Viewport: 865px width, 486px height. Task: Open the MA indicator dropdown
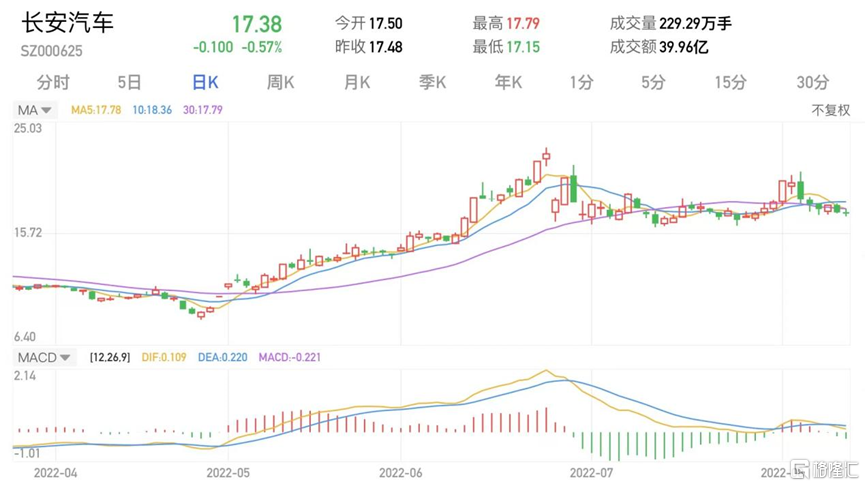[x=34, y=110]
